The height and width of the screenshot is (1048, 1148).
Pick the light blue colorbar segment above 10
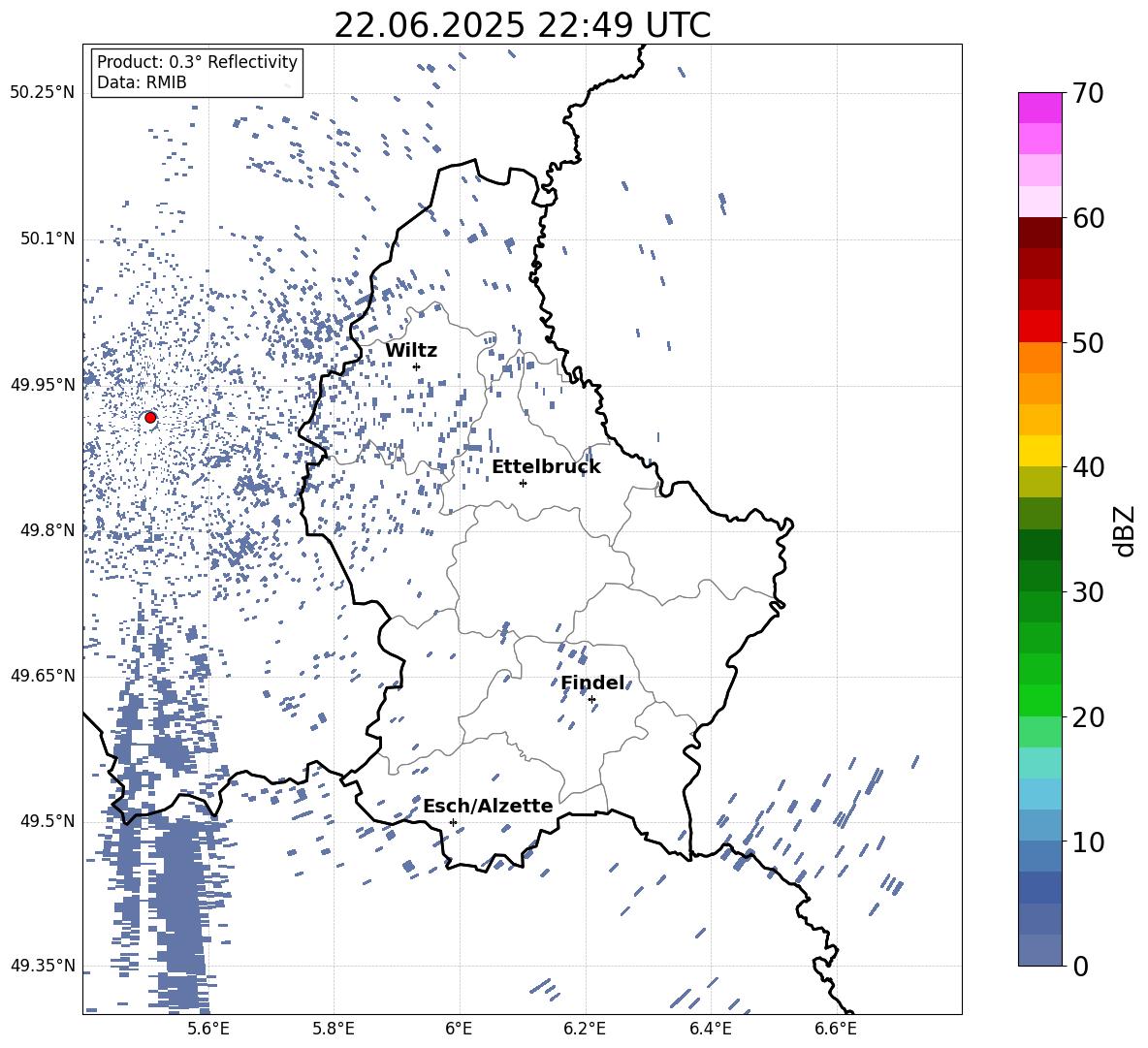1039,794
